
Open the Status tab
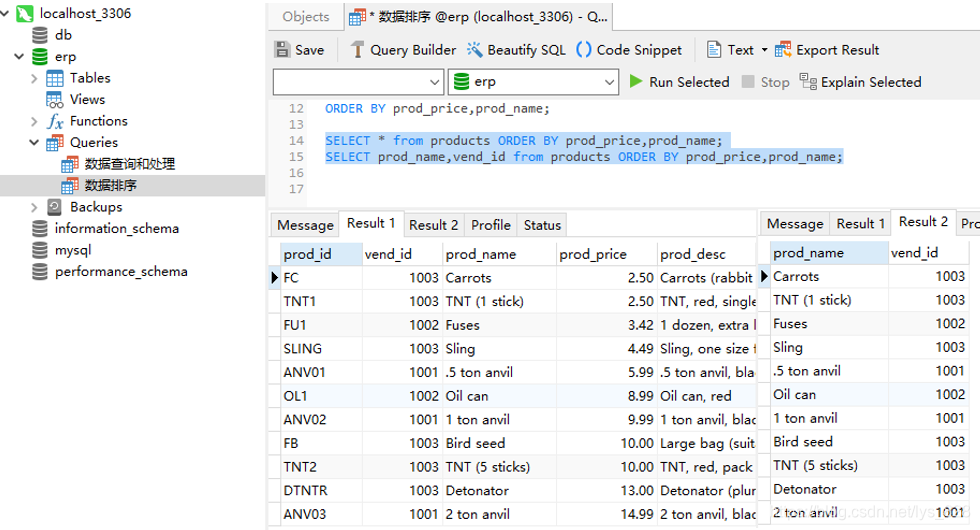tap(542, 225)
